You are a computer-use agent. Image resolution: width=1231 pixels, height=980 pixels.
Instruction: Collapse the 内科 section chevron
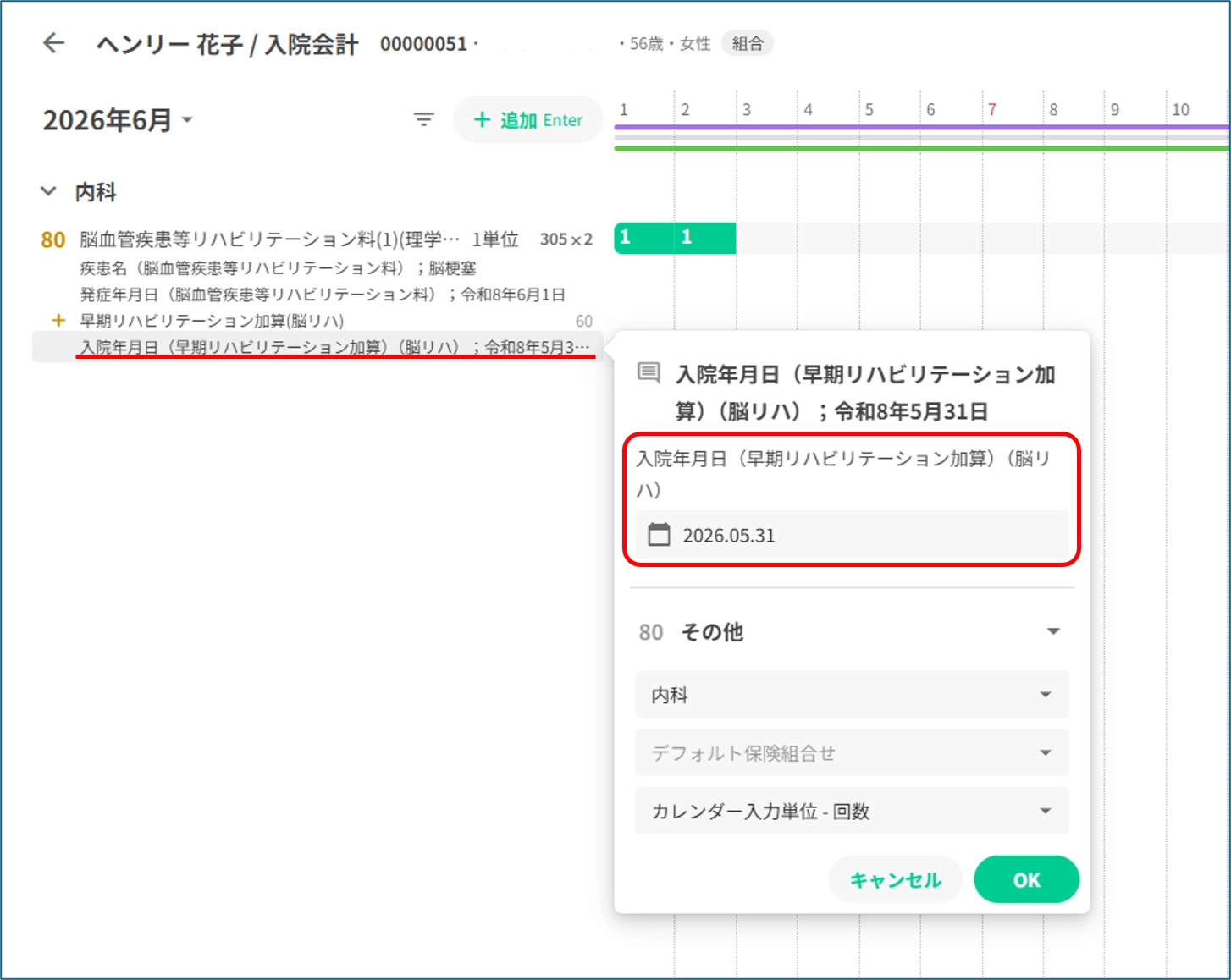pos(48,192)
